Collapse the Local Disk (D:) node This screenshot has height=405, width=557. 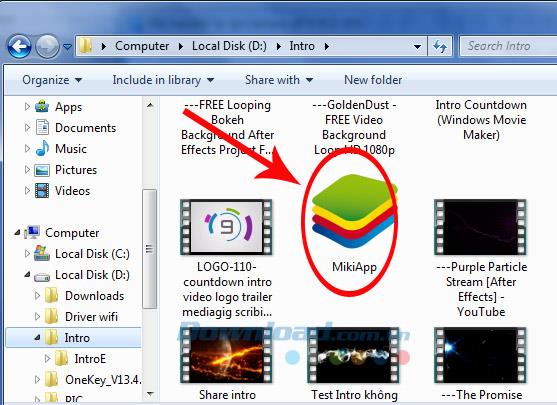27,274
